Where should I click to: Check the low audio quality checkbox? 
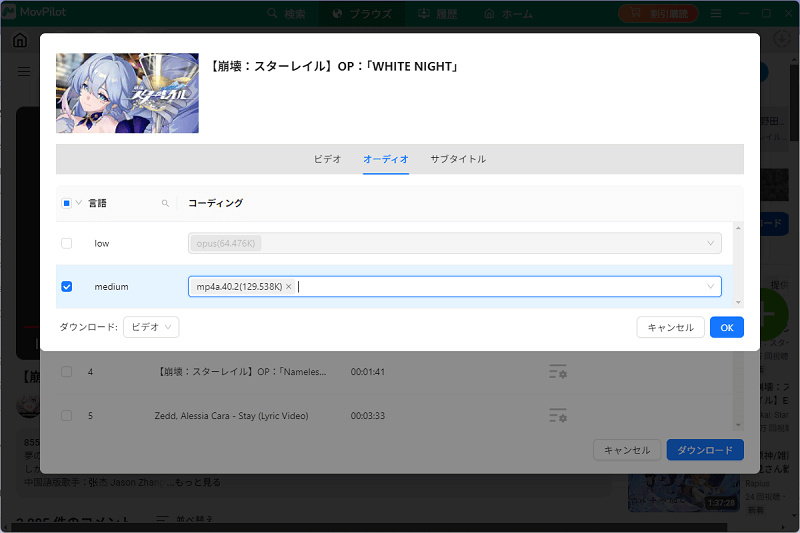(x=66, y=243)
